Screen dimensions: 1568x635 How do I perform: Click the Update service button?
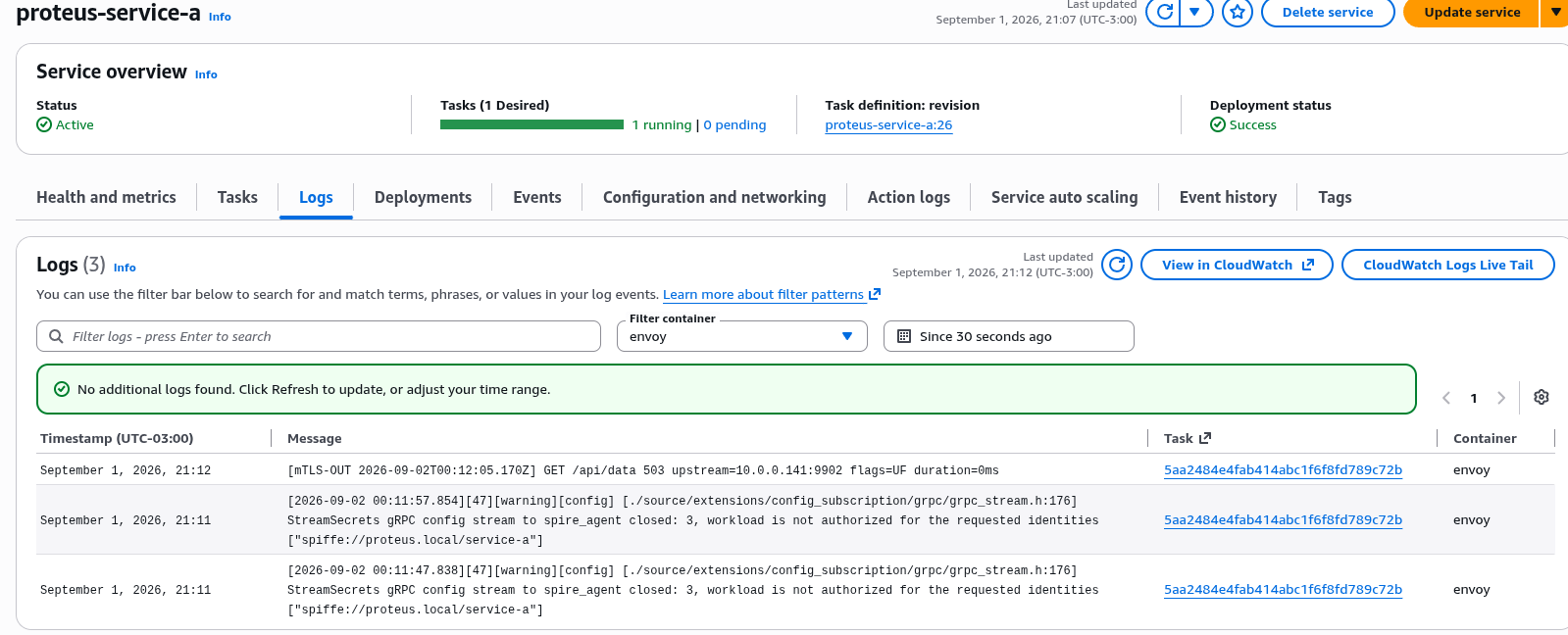coord(1472,12)
